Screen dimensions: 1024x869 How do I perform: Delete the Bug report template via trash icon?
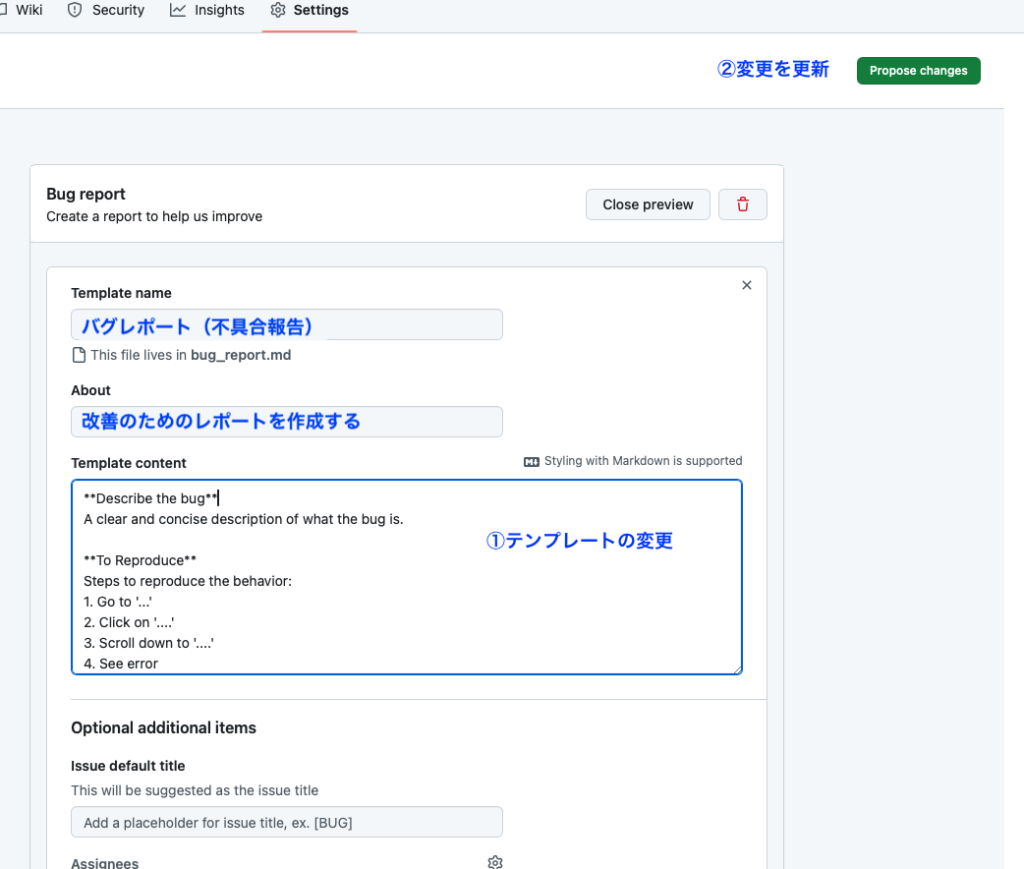pos(742,203)
